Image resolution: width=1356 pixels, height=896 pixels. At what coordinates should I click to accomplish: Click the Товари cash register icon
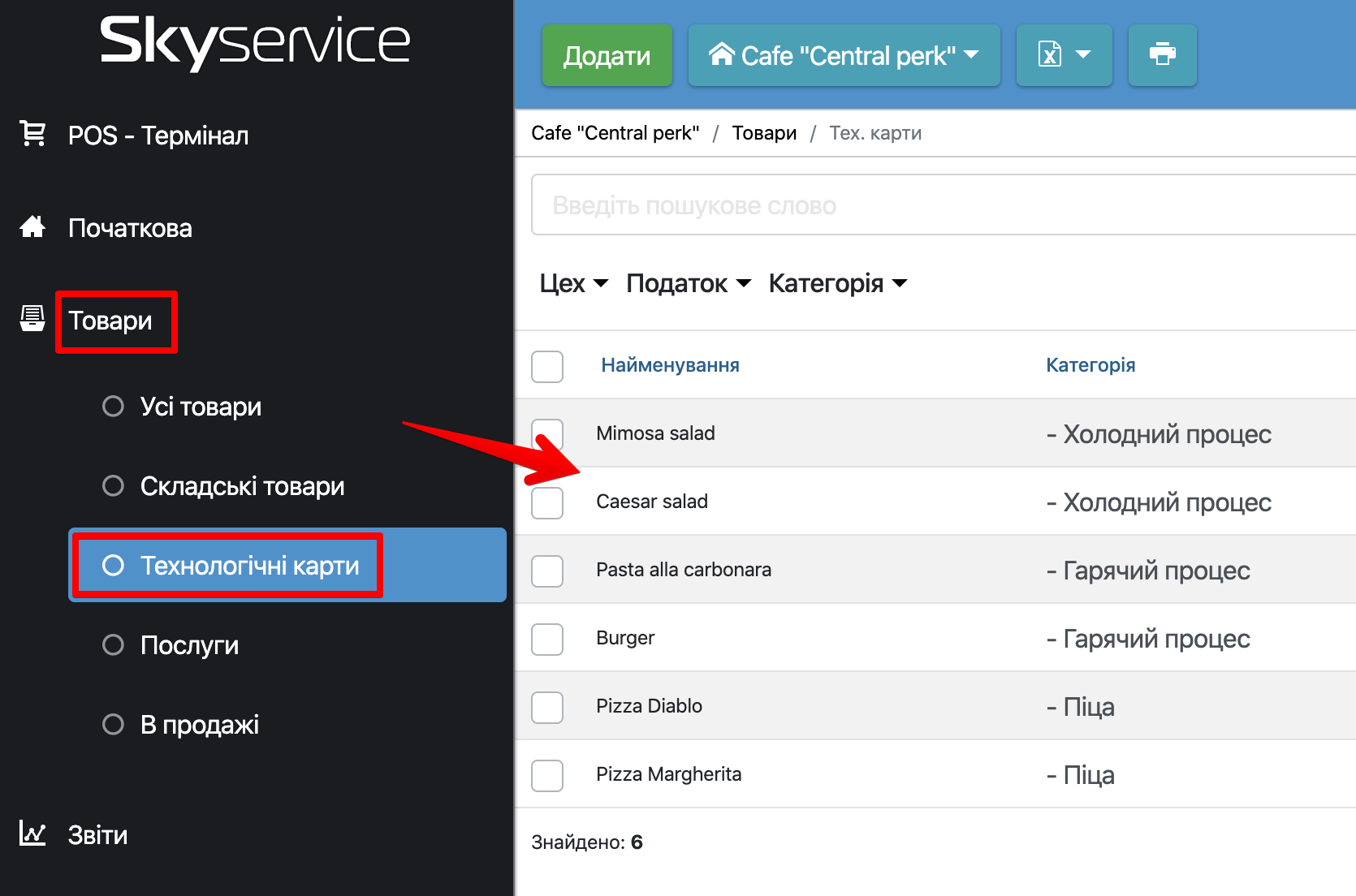pos(32,319)
